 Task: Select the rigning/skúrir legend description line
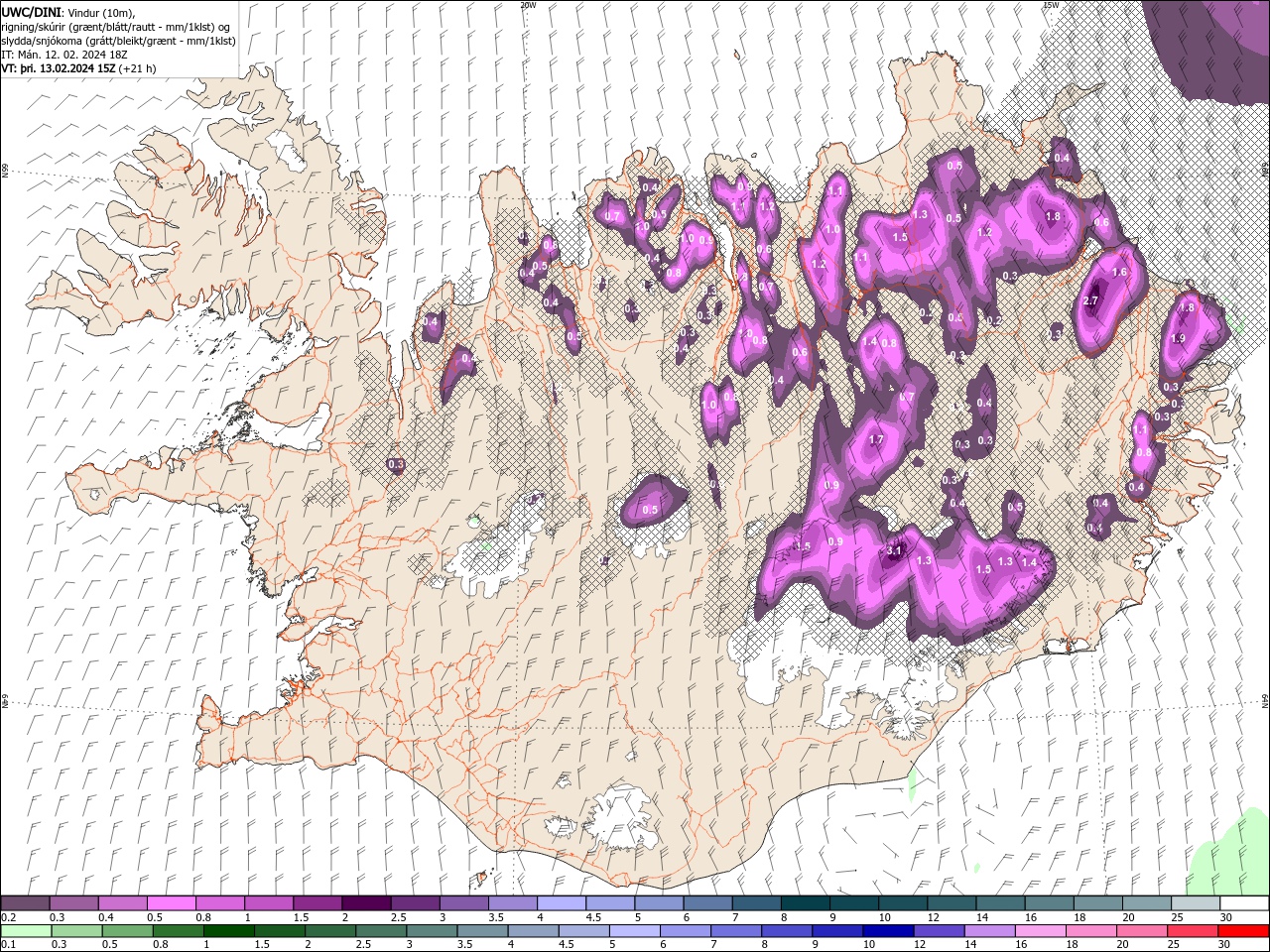click(116, 26)
